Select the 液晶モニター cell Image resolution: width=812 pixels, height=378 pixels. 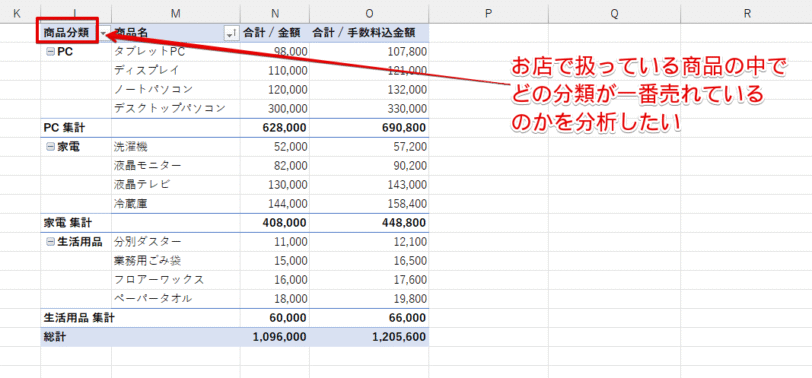176,166
